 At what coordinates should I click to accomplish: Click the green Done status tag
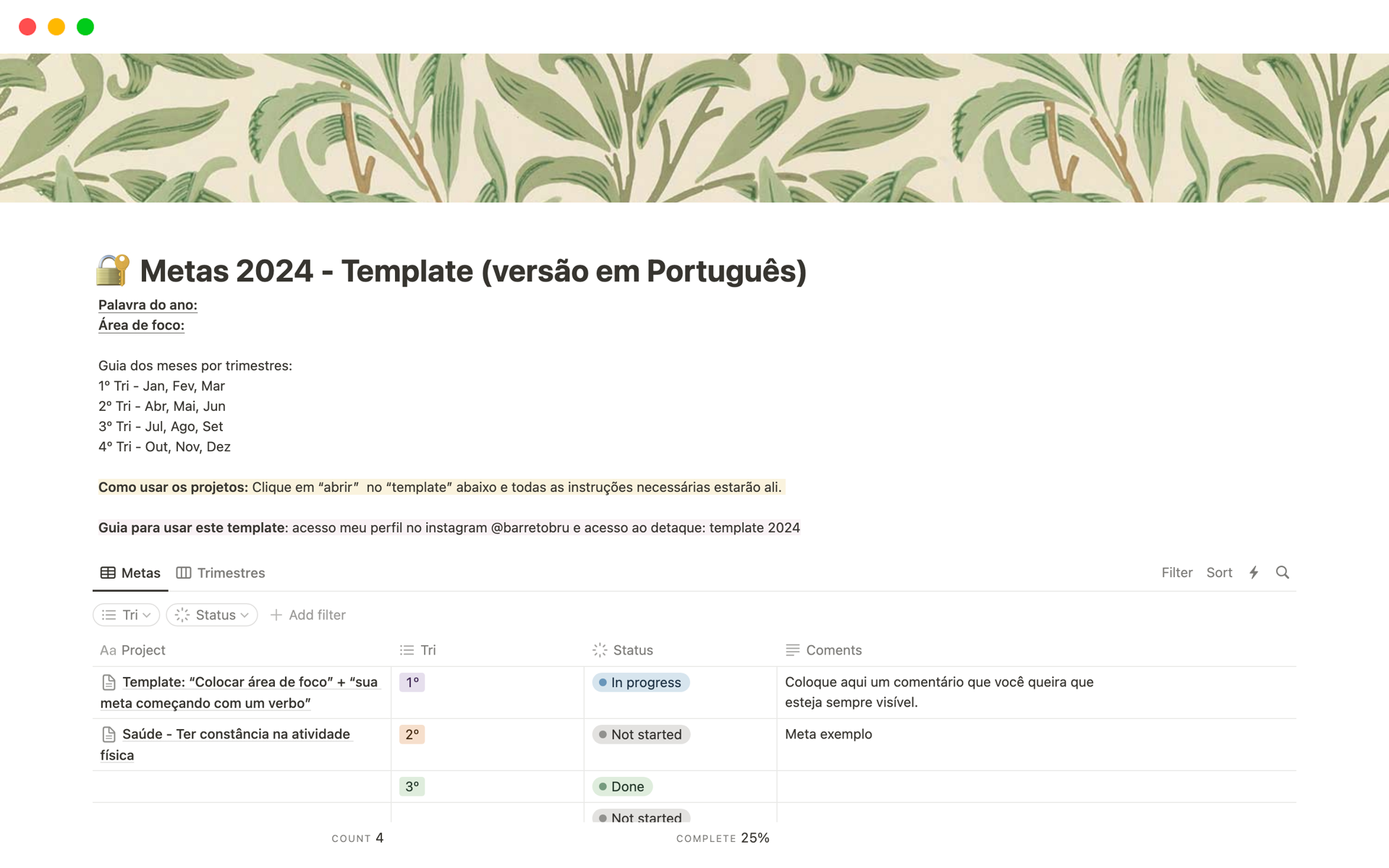(622, 786)
